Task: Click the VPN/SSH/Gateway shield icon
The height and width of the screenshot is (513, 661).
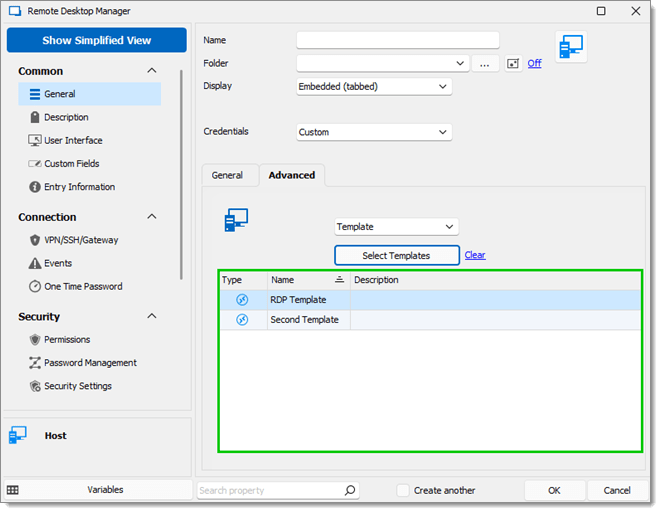Action: click(x=35, y=240)
